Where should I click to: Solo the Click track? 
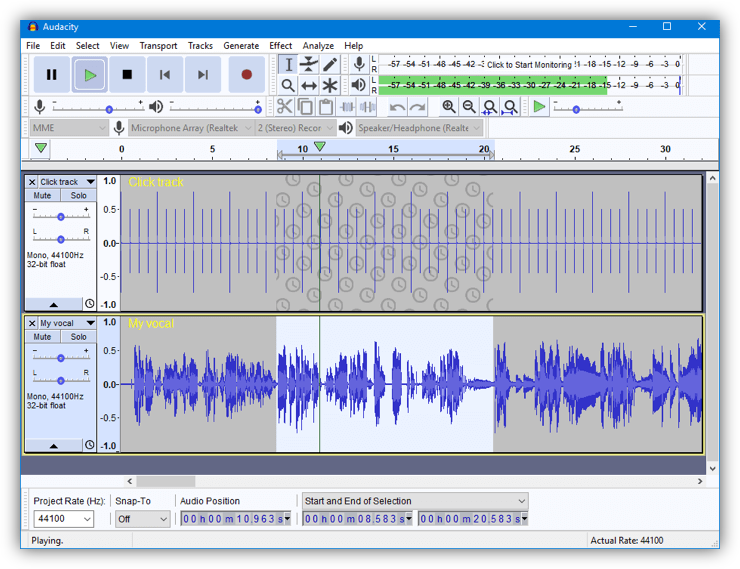click(x=78, y=195)
